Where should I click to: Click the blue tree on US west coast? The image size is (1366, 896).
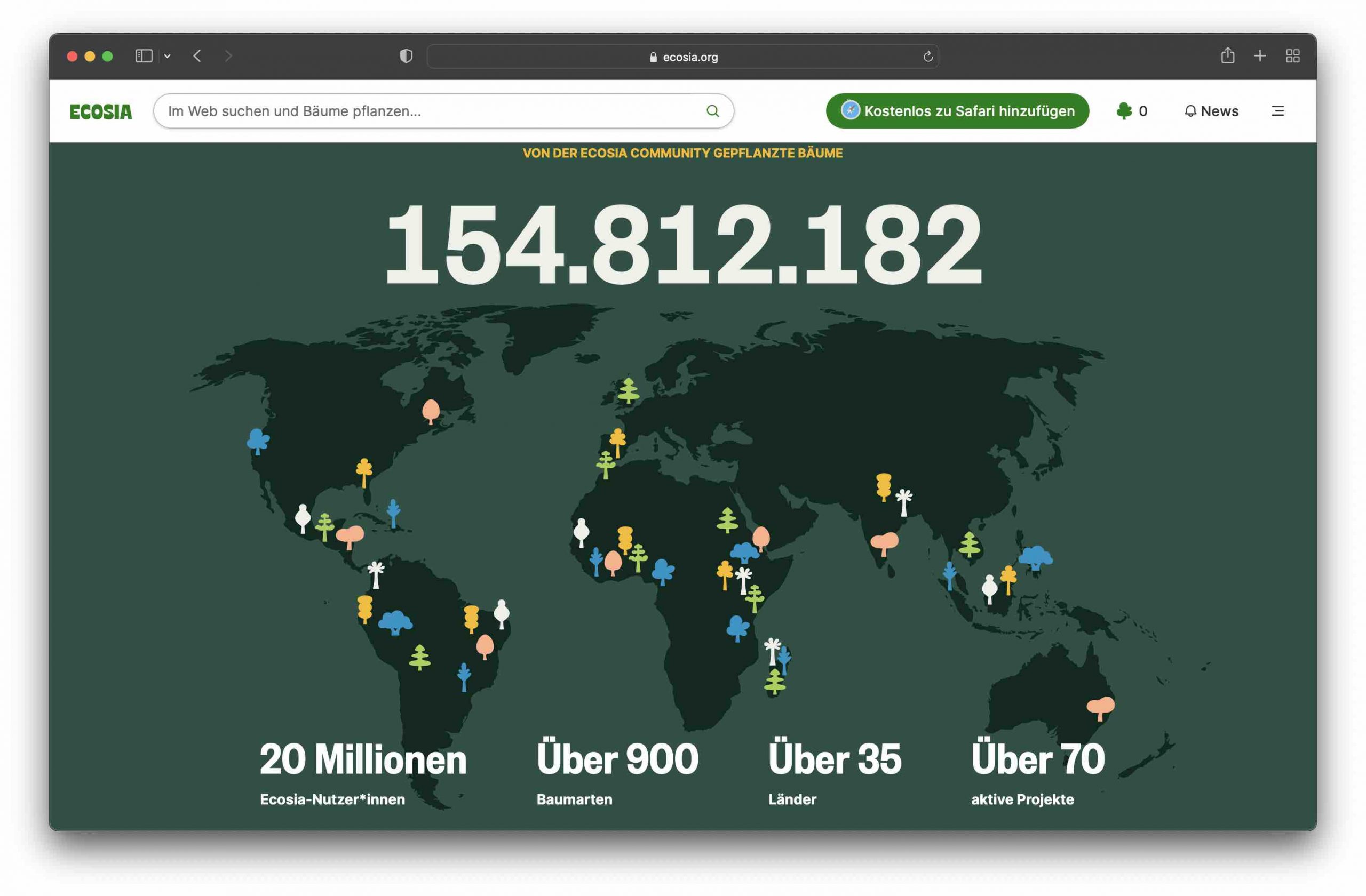[x=258, y=441]
